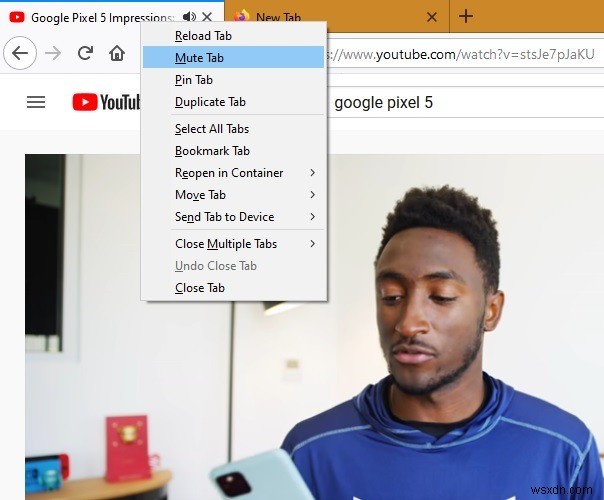Viewport: 604px width, 500px height.
Task: Go to YouTube home via the logo
Action: point(106,102)
